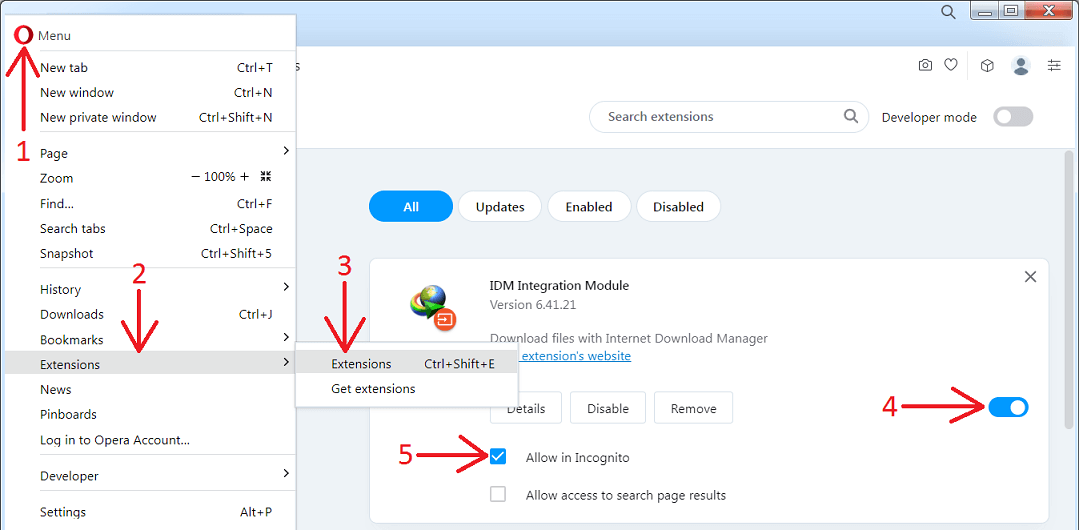Click the heart bookmark icon

[x=951, y=65]
